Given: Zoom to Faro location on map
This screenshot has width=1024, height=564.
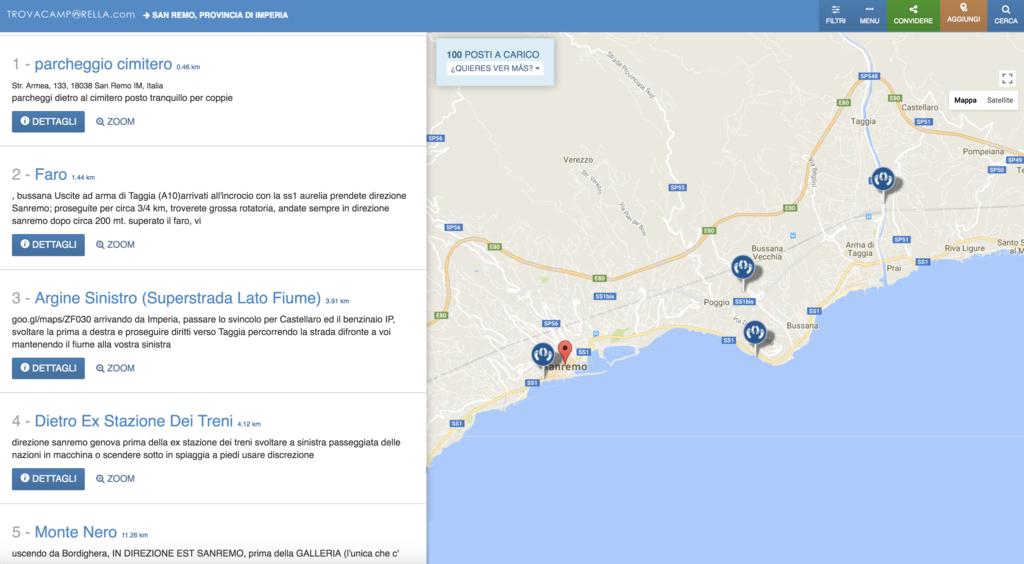Looking at the screenshot, I should [115, 245].
